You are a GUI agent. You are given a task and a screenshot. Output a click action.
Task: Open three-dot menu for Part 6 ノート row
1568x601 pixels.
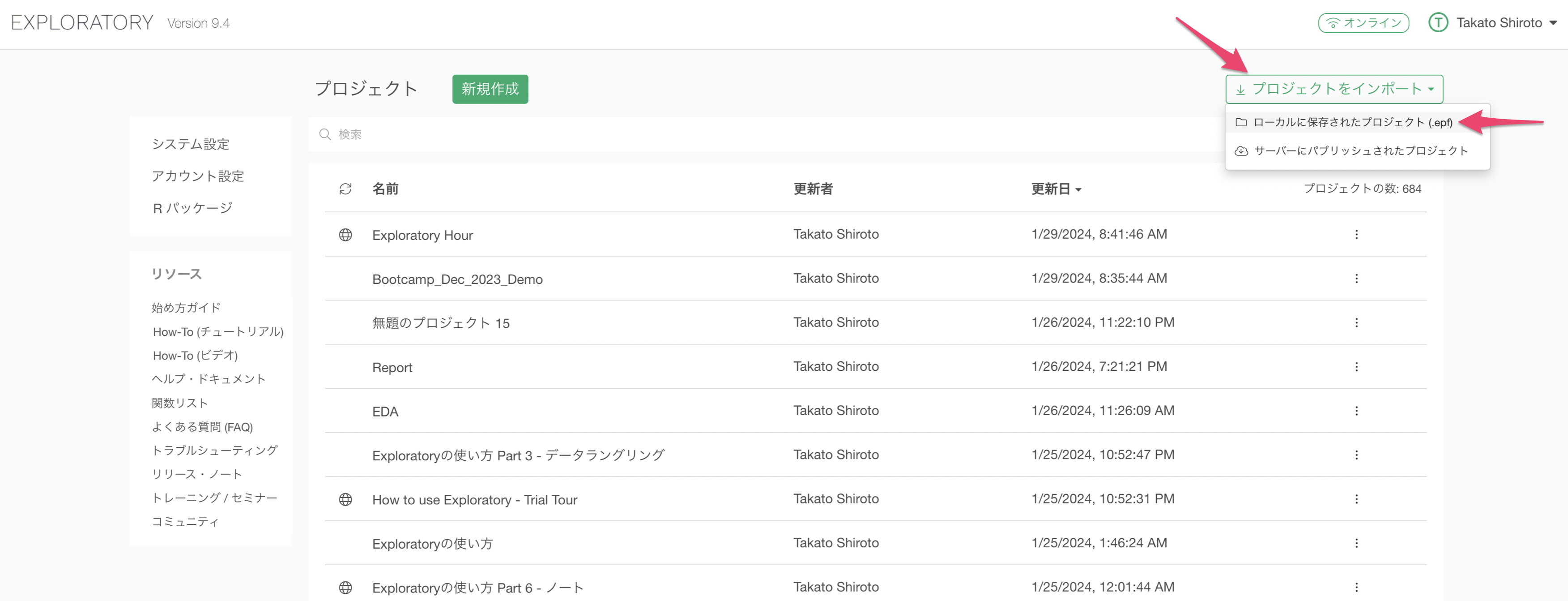click(1356, 587)
